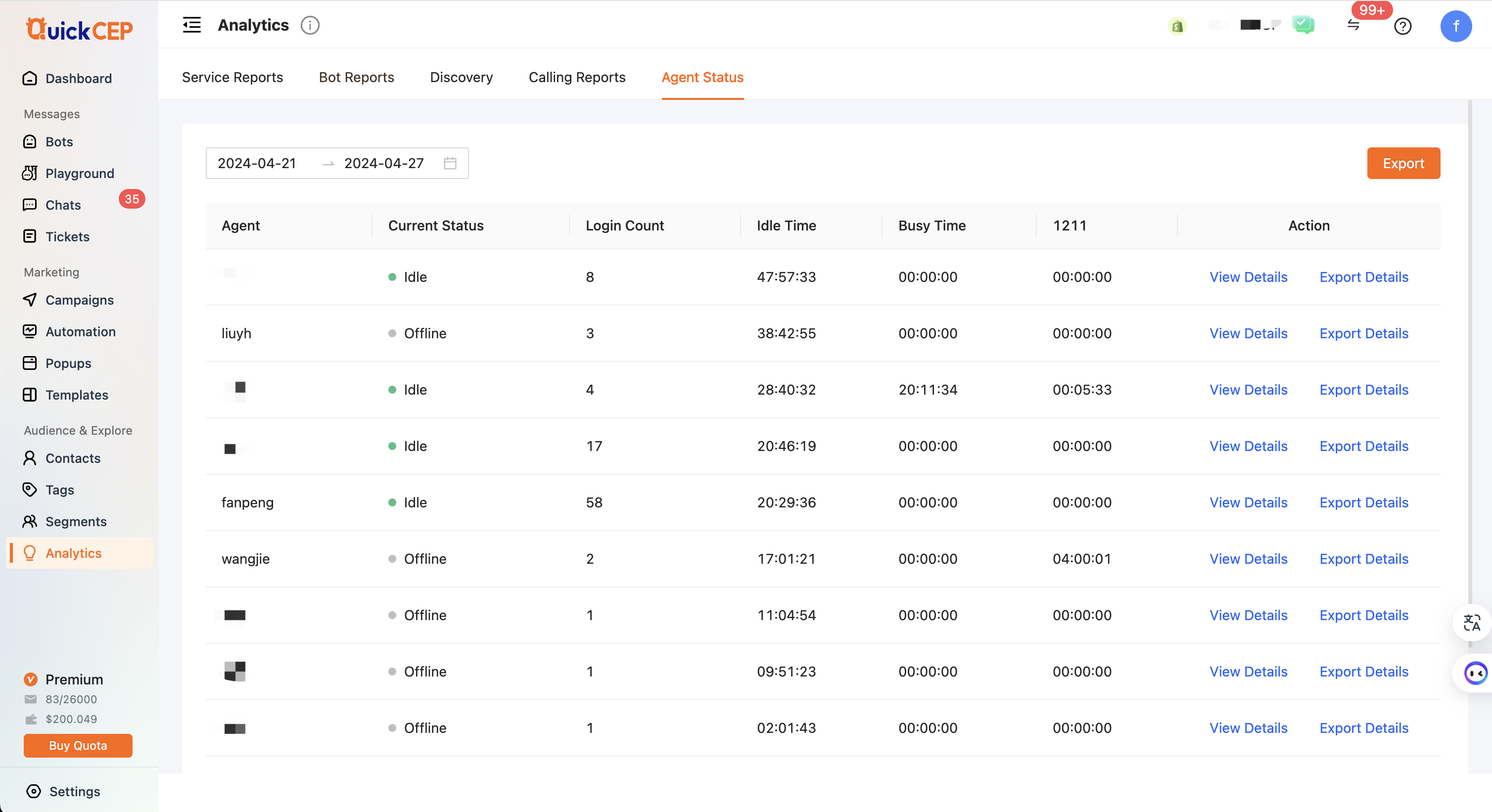View Details for agent with login count 17
Image resolution: width=1492 pixels, height=812 pixels.
(1248, 446)
